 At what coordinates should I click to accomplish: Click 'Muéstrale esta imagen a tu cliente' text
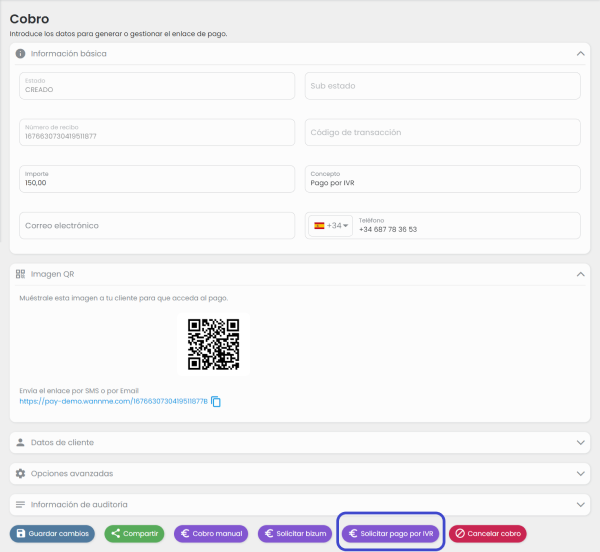[x=124, y=298]
